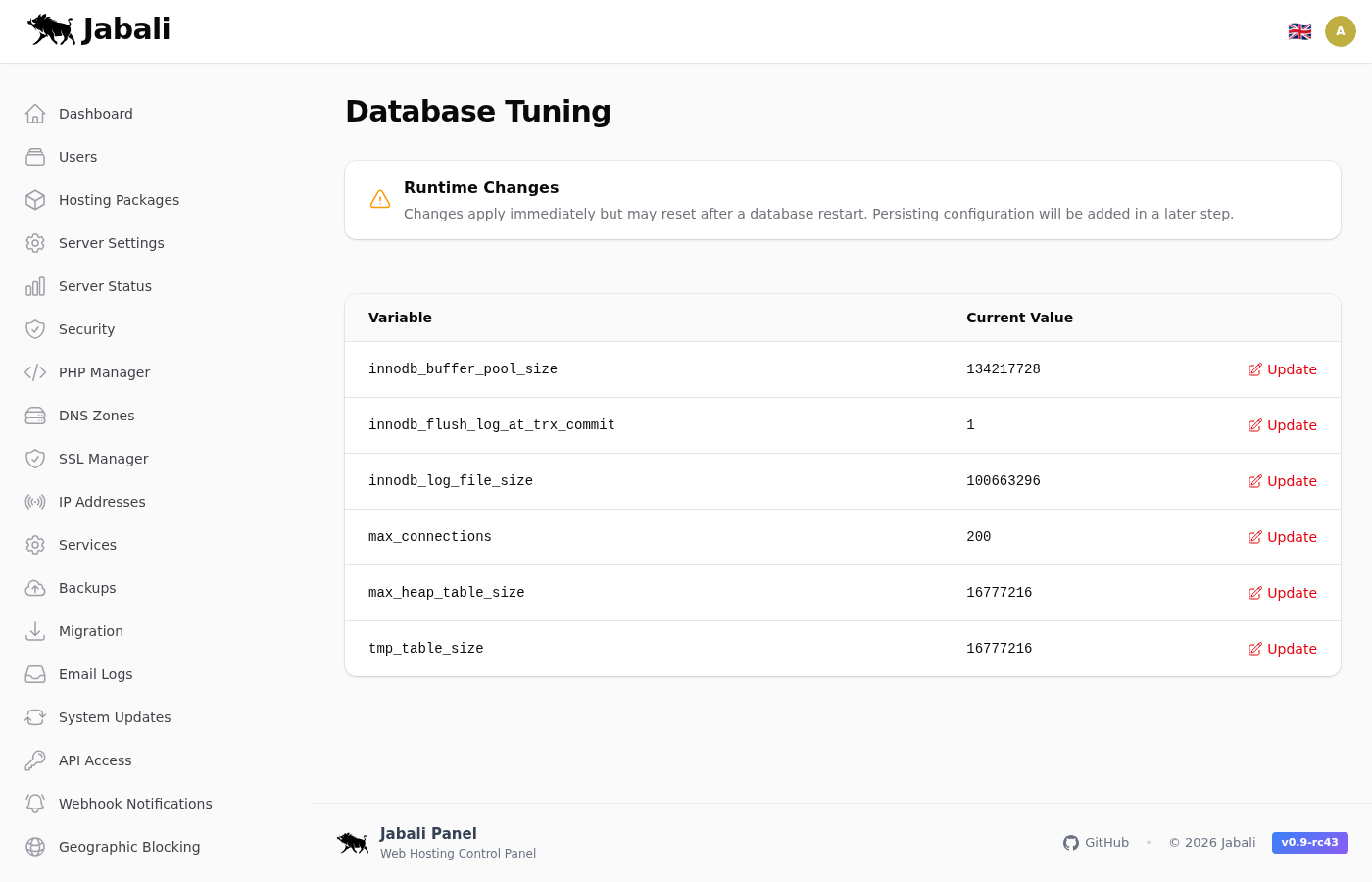
Task: Click the Jabali logo in header
Action: click(x=99, y=29)
